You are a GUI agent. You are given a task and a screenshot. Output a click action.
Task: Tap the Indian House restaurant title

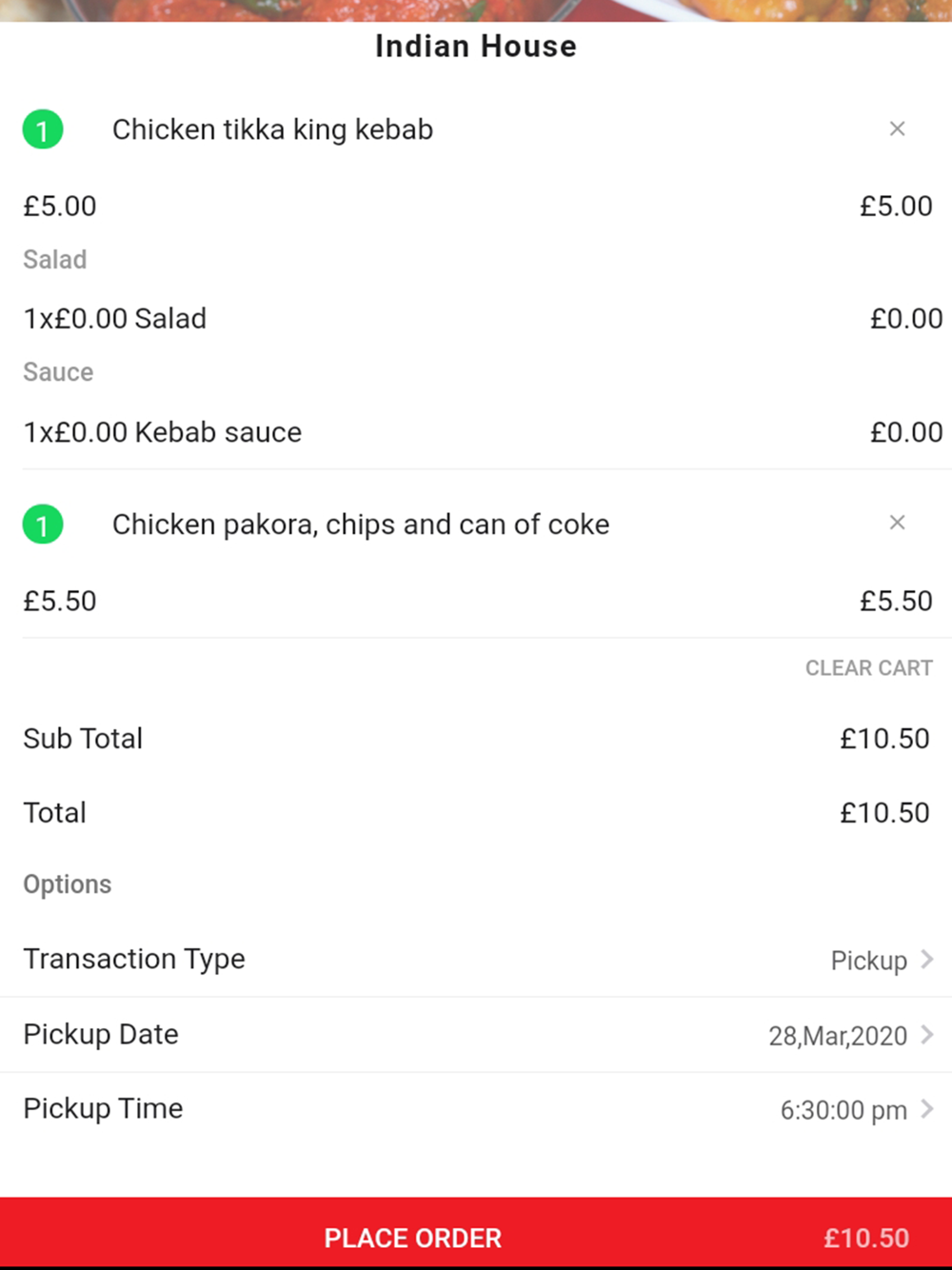coord(476,46)
